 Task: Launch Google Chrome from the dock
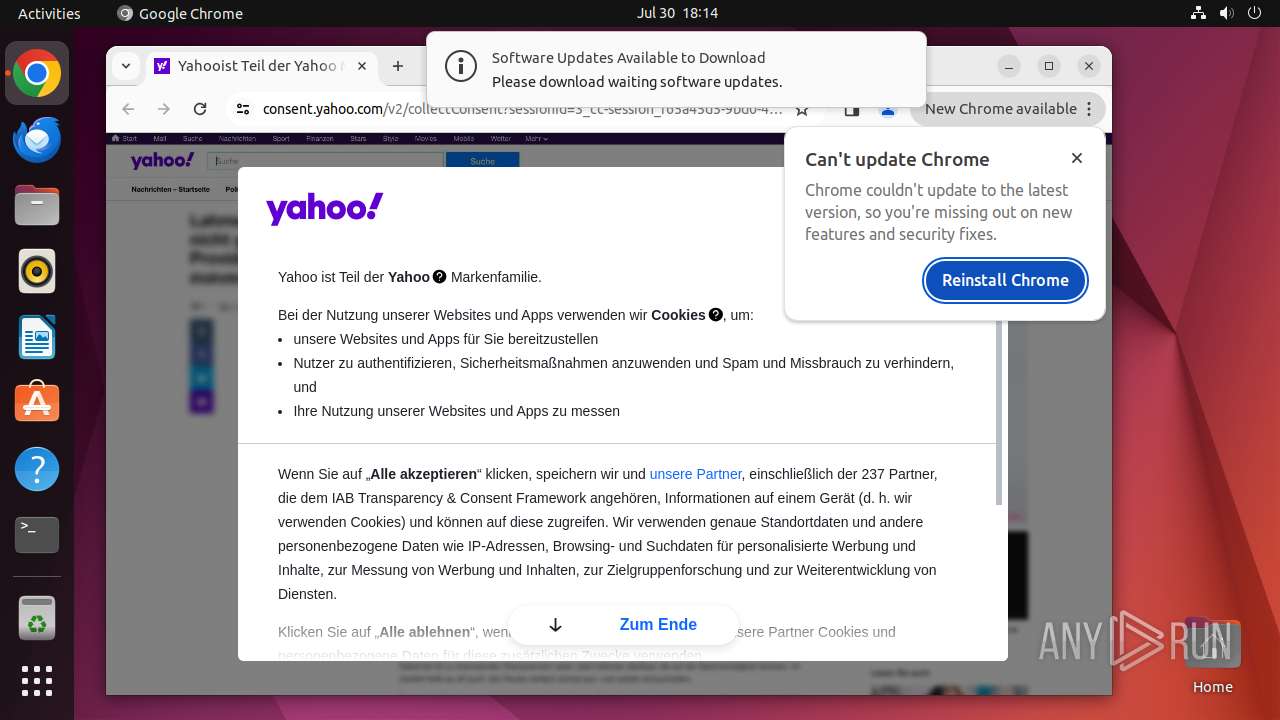(37, 74)
